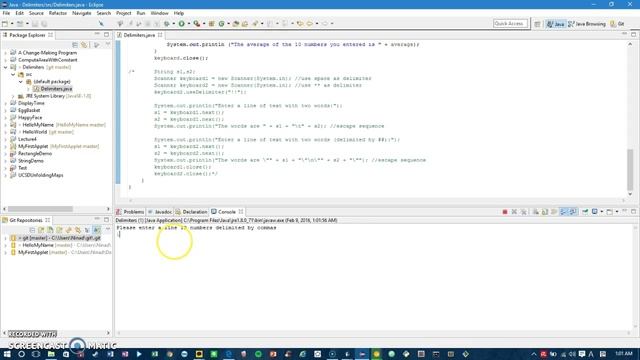Open New file dropdown arrow in toolbar
The image size is (640, 360).
coord(12,24)
